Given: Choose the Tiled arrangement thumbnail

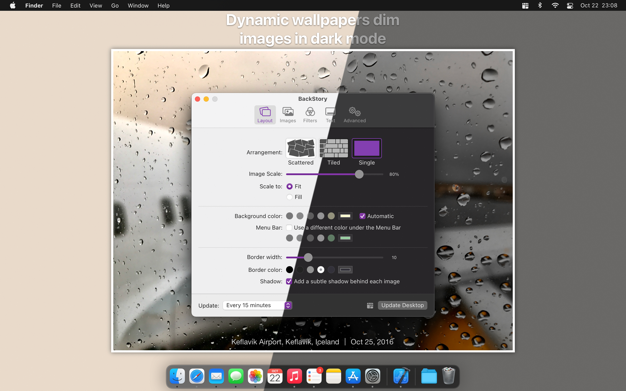Looking at the screenshot, I should pos(334,148).
